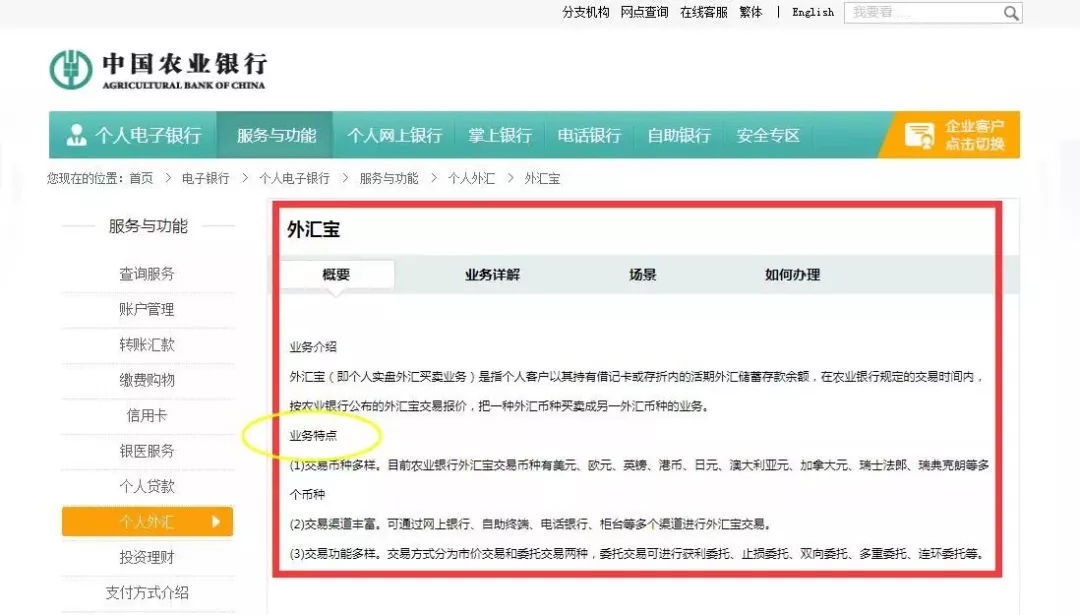
Task: Open 在线客服 support link
Action: (704, 12)
